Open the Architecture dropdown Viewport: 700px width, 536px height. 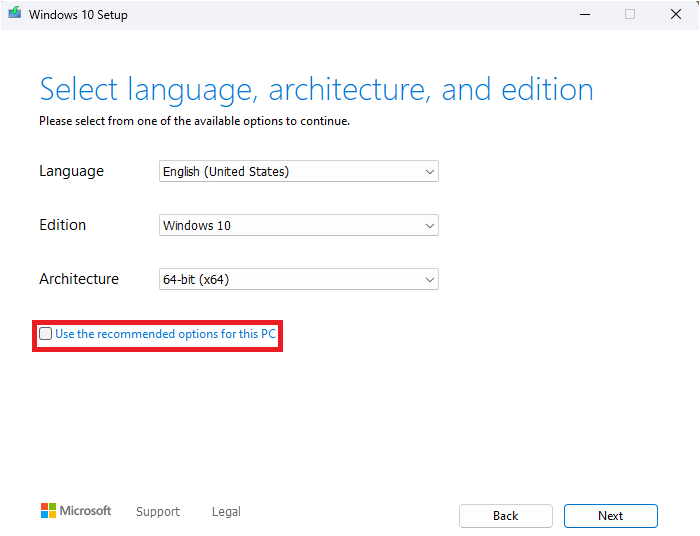tap(299, 279)
